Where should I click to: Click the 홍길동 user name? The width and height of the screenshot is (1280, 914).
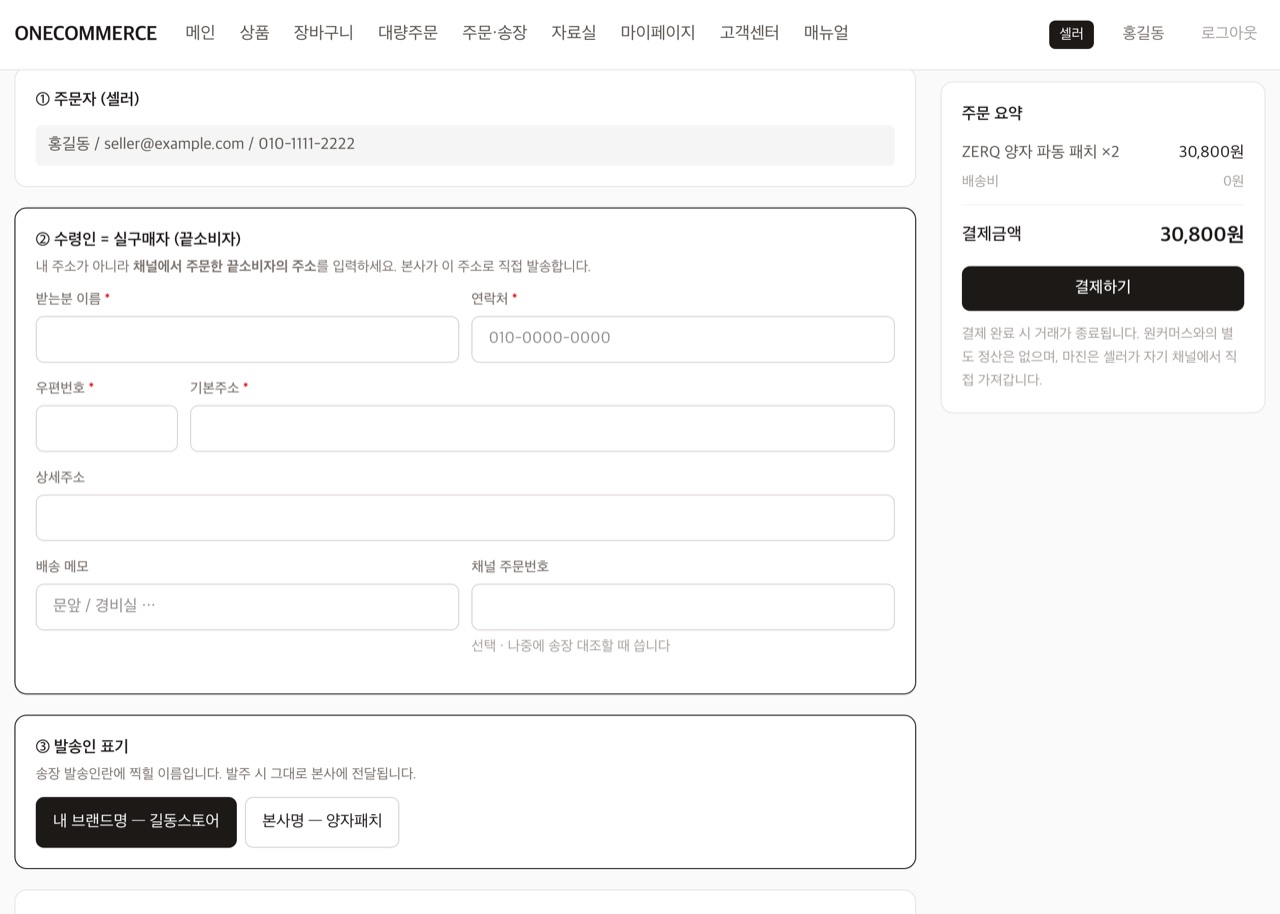[1143, 33]
